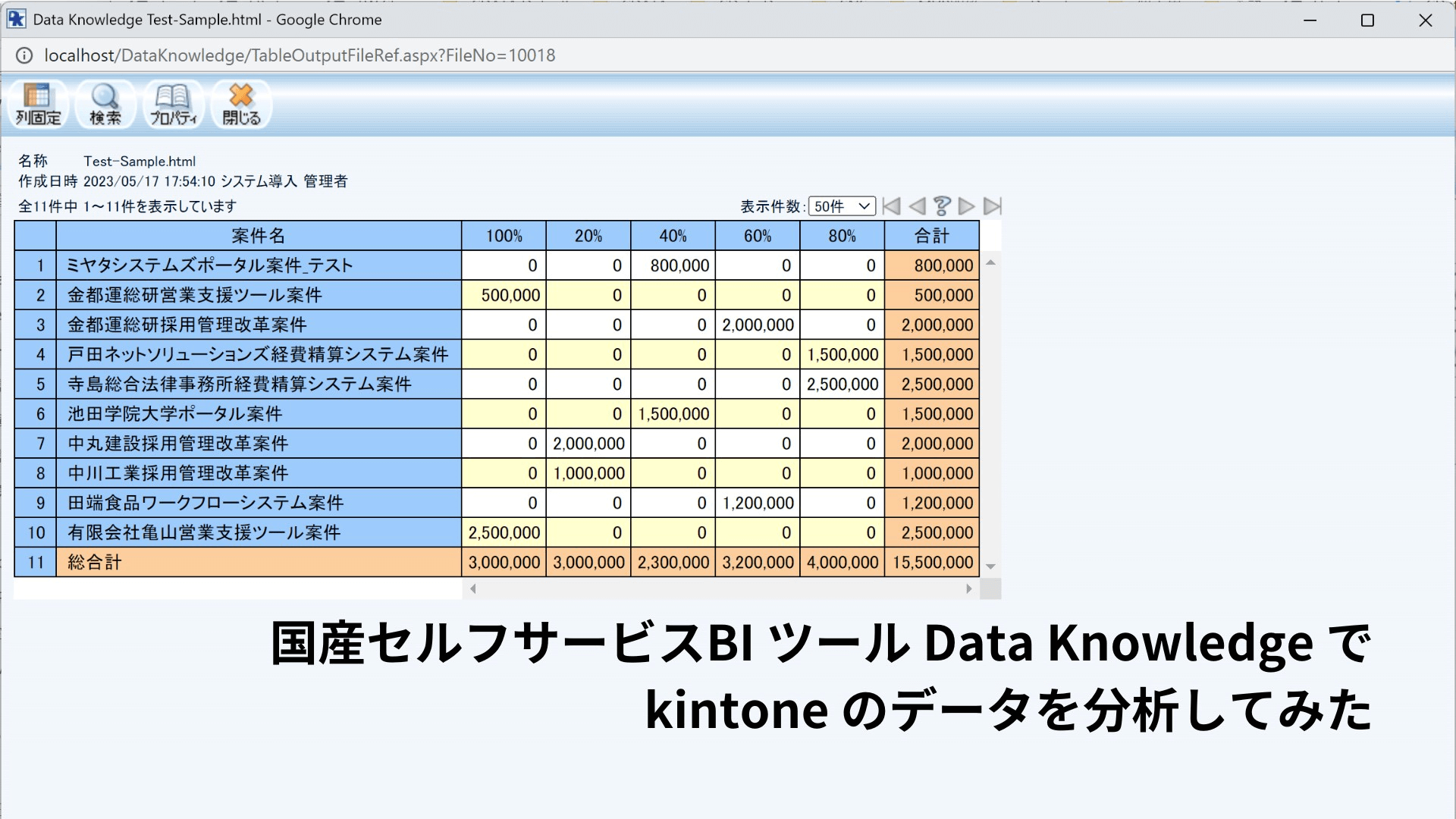This screenshot has width=1456, height=819.
Task: Open the 検索 (search) tool
Action: coord(105,105)
